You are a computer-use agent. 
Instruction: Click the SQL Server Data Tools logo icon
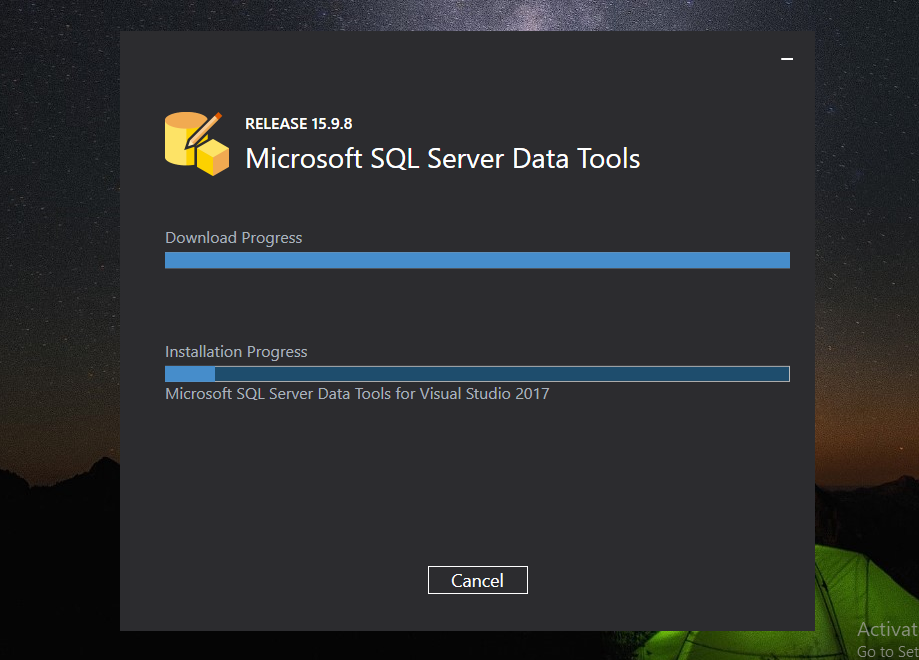pos(197,144)
